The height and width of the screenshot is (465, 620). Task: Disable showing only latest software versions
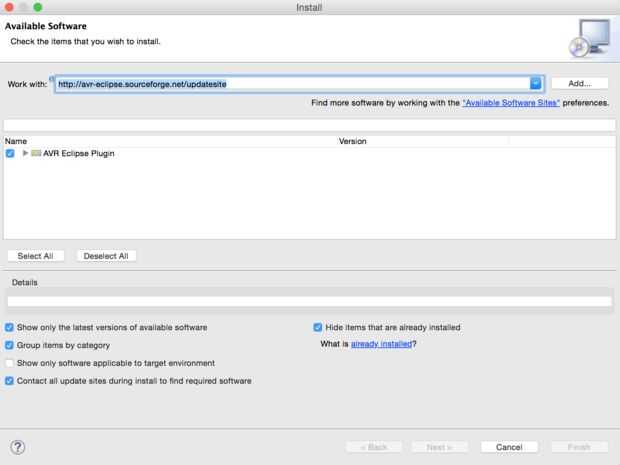(x=10, y=327)
